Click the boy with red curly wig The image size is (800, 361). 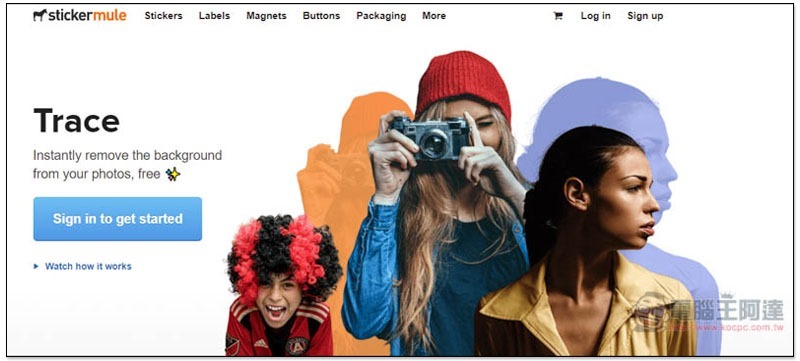tap(283, 286)
